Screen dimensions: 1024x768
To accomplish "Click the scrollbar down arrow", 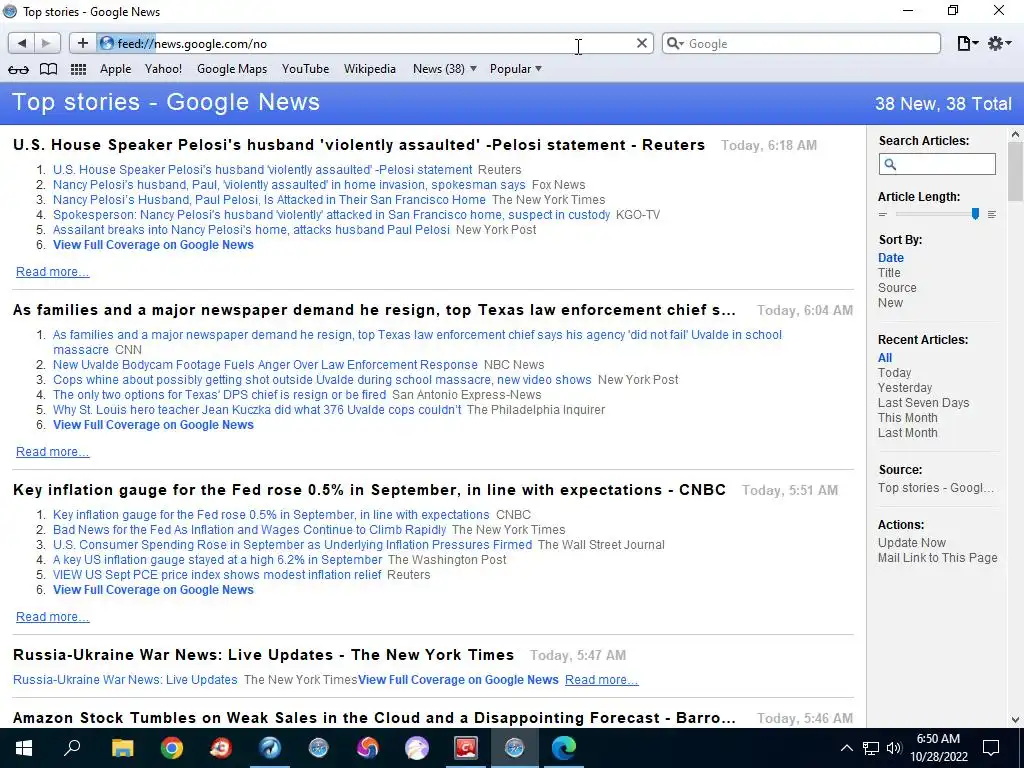I will (x=1015, y=720).
